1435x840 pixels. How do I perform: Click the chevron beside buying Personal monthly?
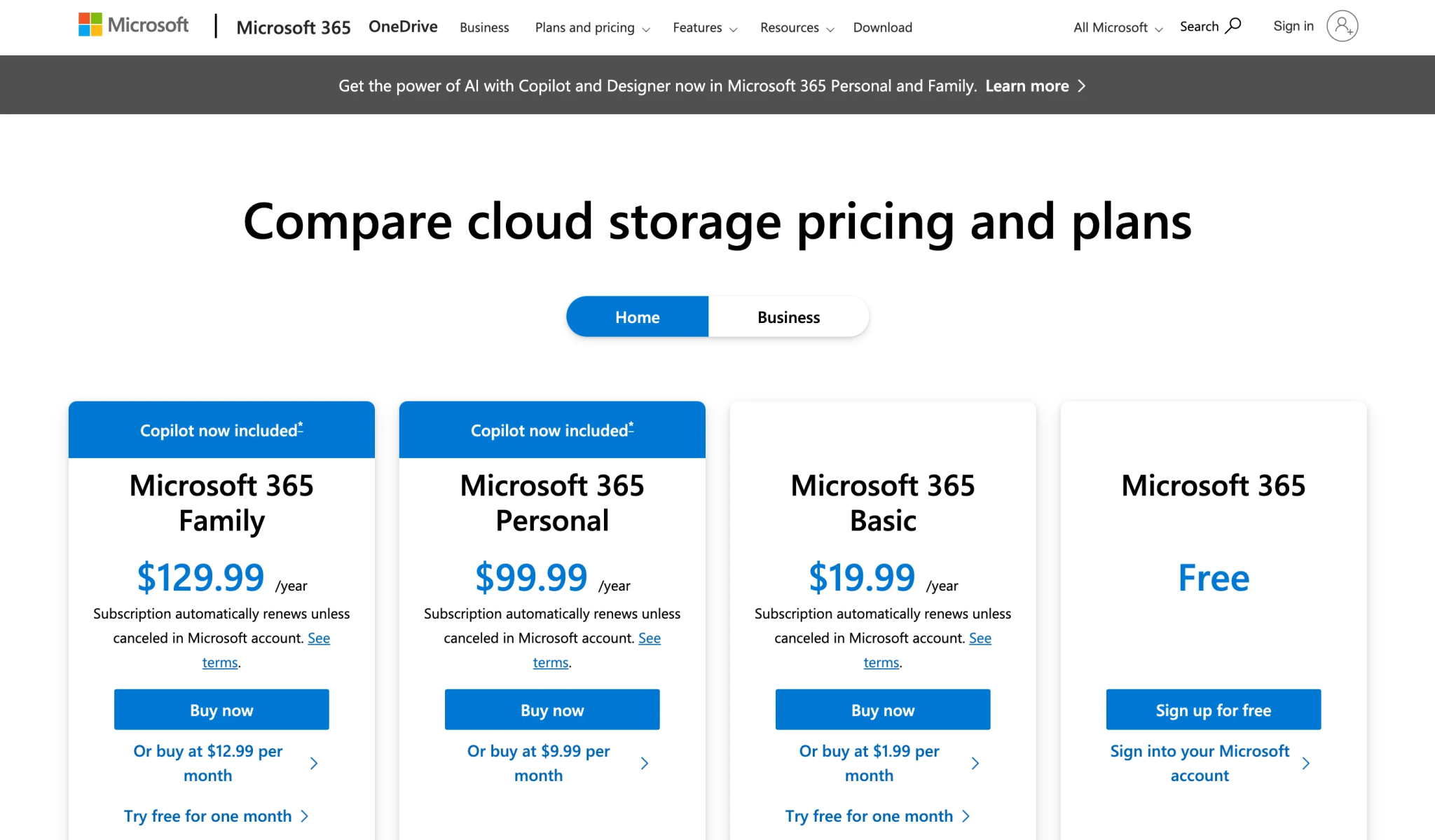point(645,763)
